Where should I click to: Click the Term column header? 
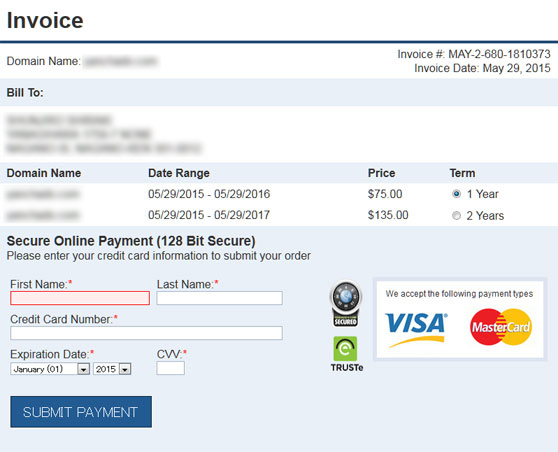click(x=462, y=173)
